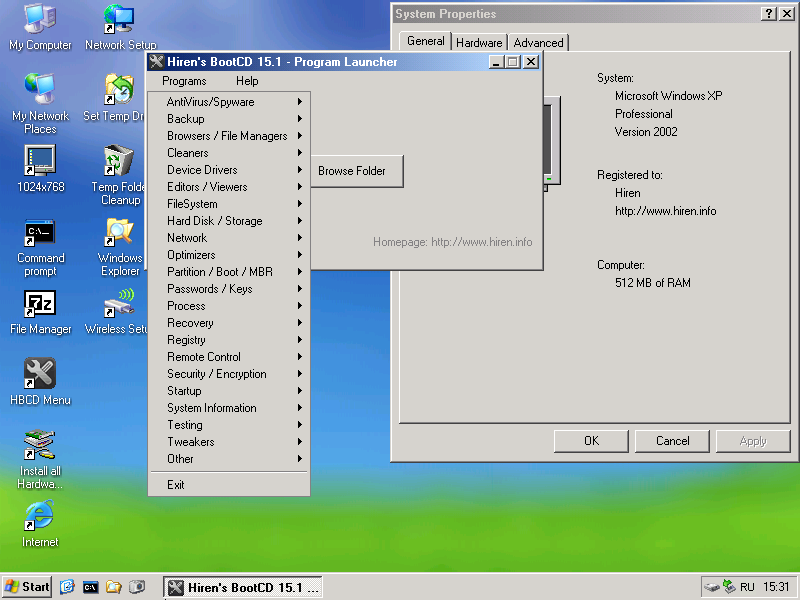The height and width of the screenshot is (600, 800).
Task: Open command prompt from quick launch
Action: point(91,587)
